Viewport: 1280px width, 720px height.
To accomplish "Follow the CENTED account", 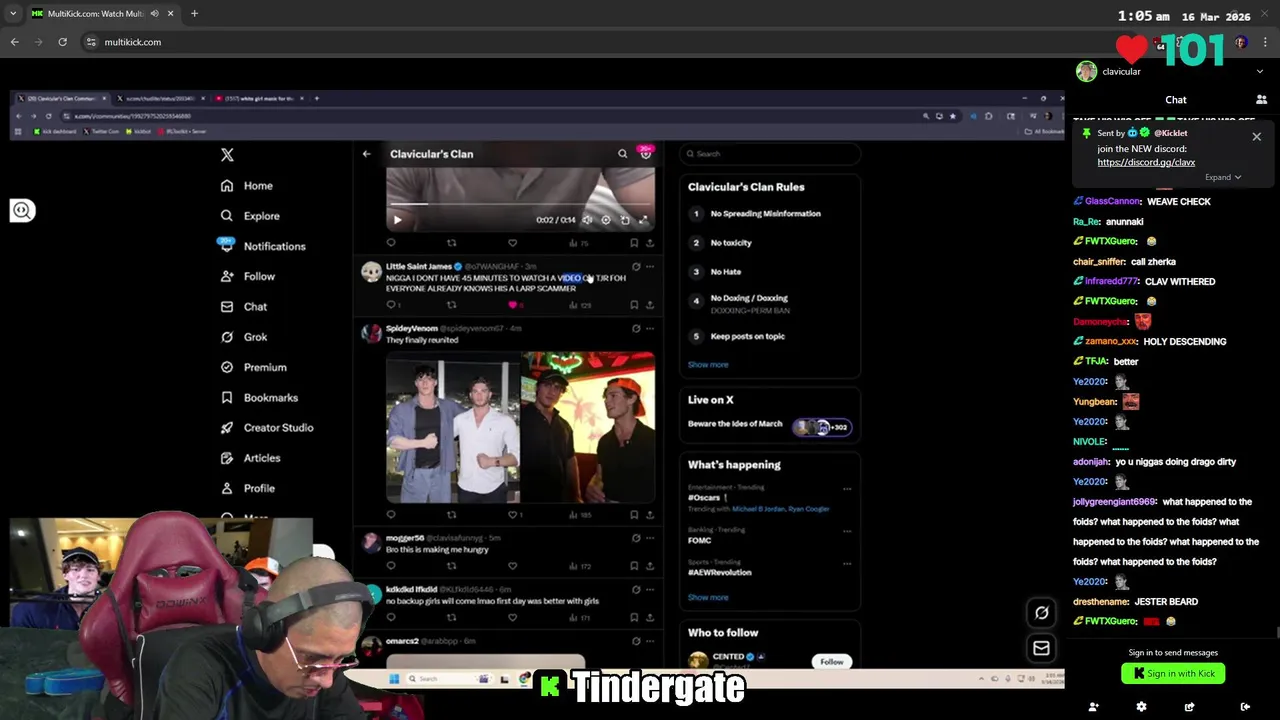I will point(832,662).
